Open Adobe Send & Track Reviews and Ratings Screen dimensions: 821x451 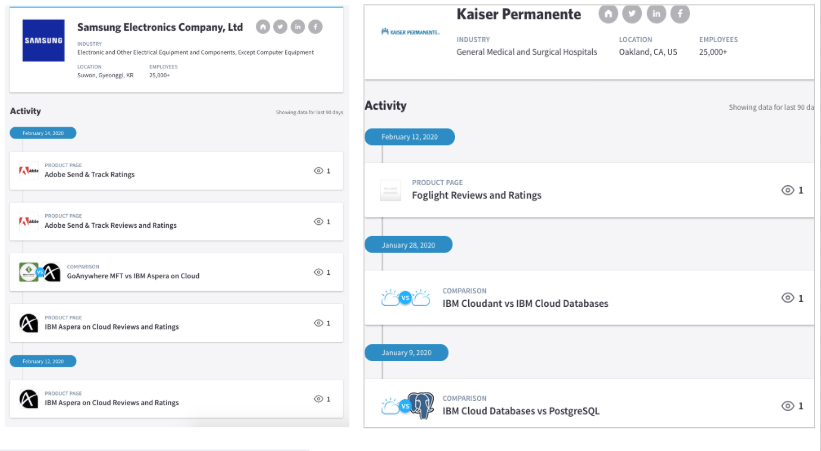(x=110, y=225)
